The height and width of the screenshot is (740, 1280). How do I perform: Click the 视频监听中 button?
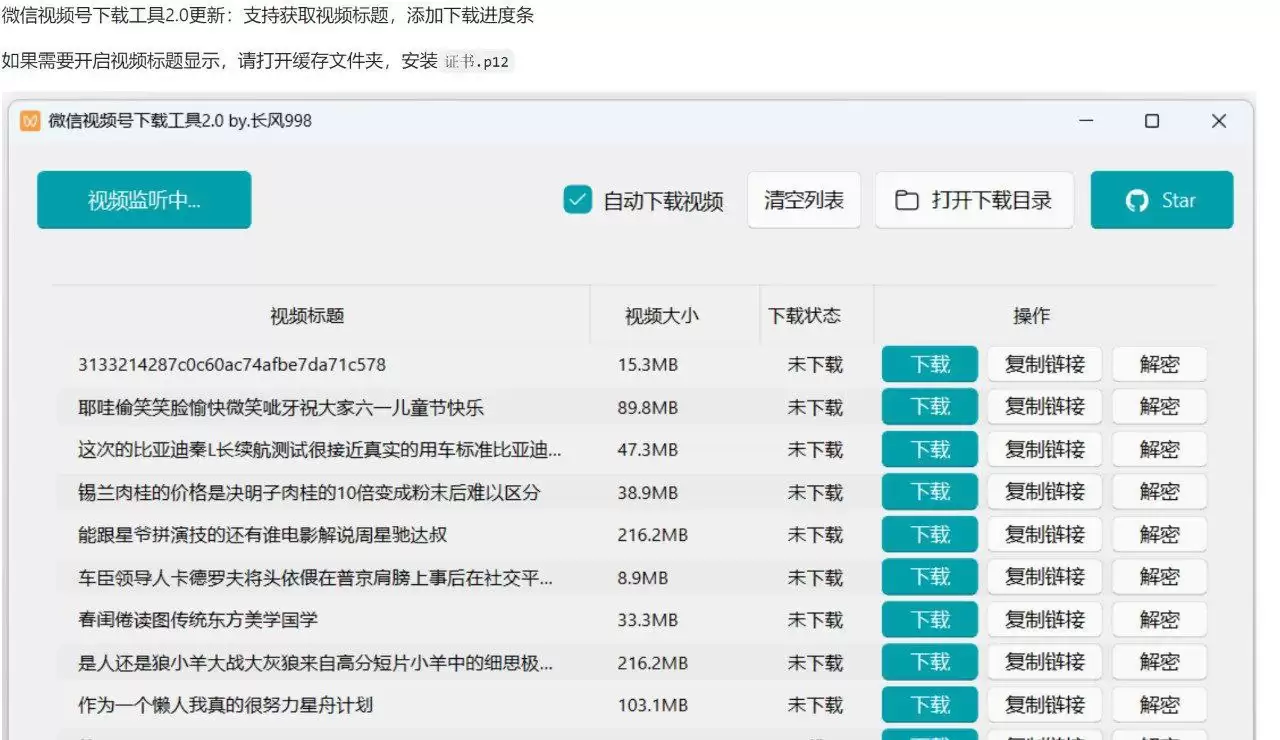[144, 199]
